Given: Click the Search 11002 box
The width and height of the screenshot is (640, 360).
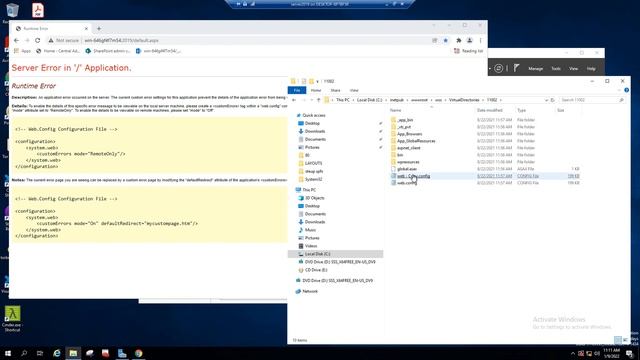Looking at the screenshot, I should click(x=592, y=100).
